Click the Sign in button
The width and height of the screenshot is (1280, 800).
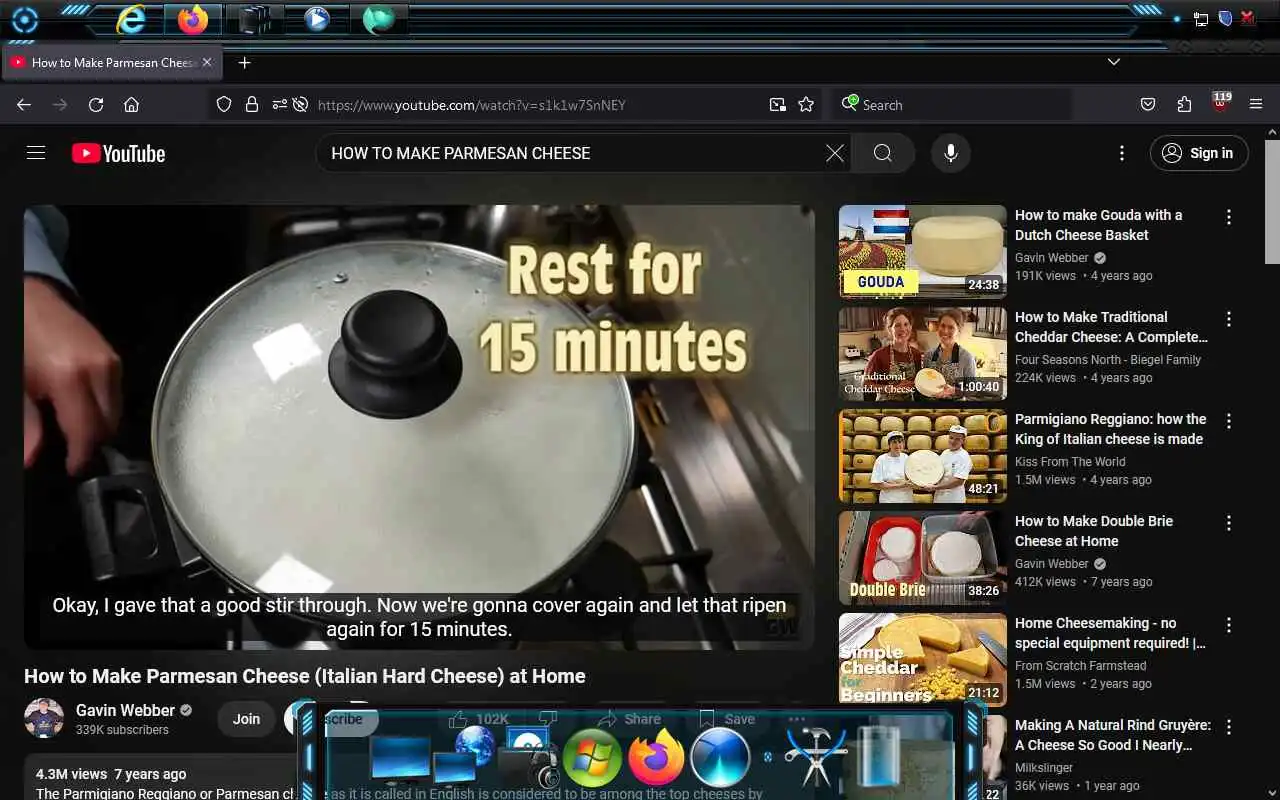coord(1199,153)
